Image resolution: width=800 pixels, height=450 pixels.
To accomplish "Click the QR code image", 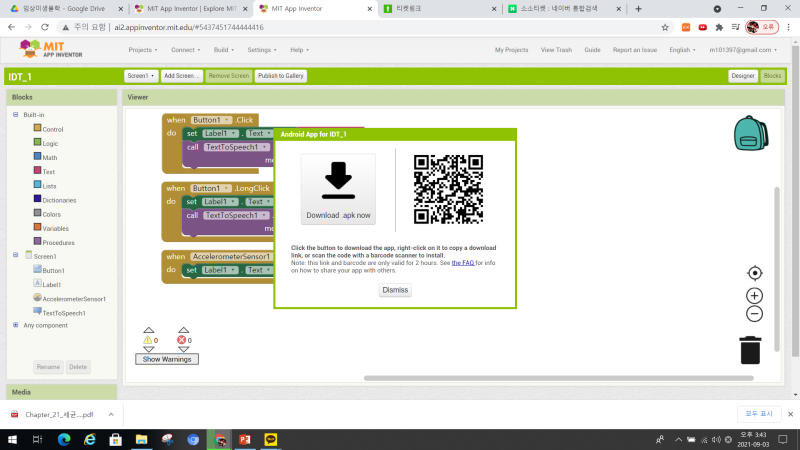I will click(448, 189).
